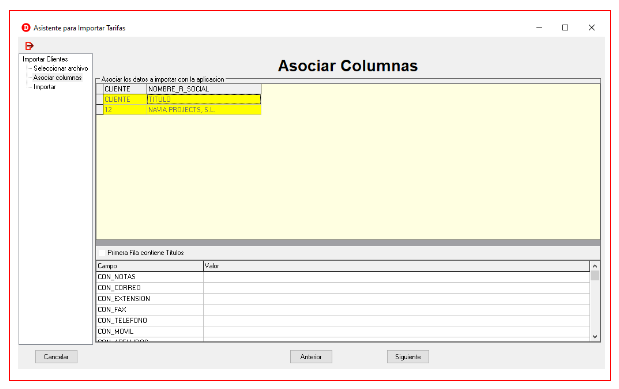Select 'Asociar columnas' step in tree

tap(57, 77)
